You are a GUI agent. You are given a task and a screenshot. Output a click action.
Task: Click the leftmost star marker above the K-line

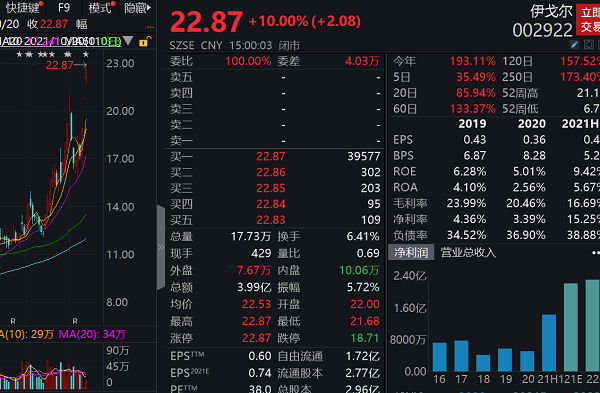pyautogui.click(x=19, y=54)
